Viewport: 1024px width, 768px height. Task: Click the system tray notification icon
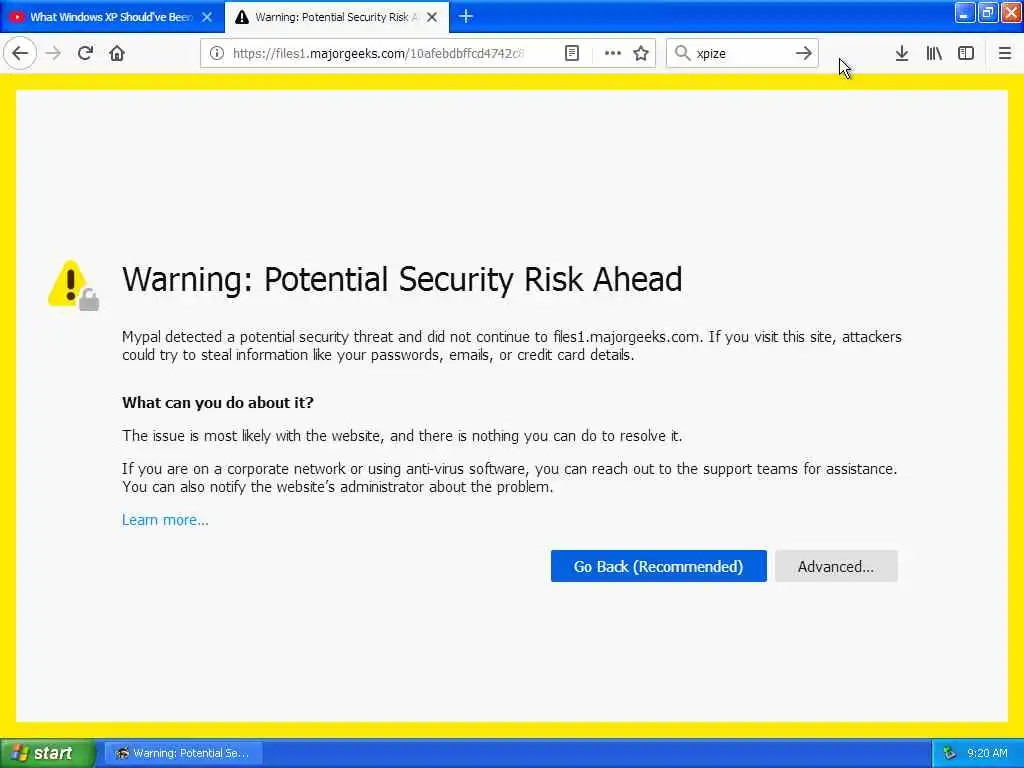point(950,753)
